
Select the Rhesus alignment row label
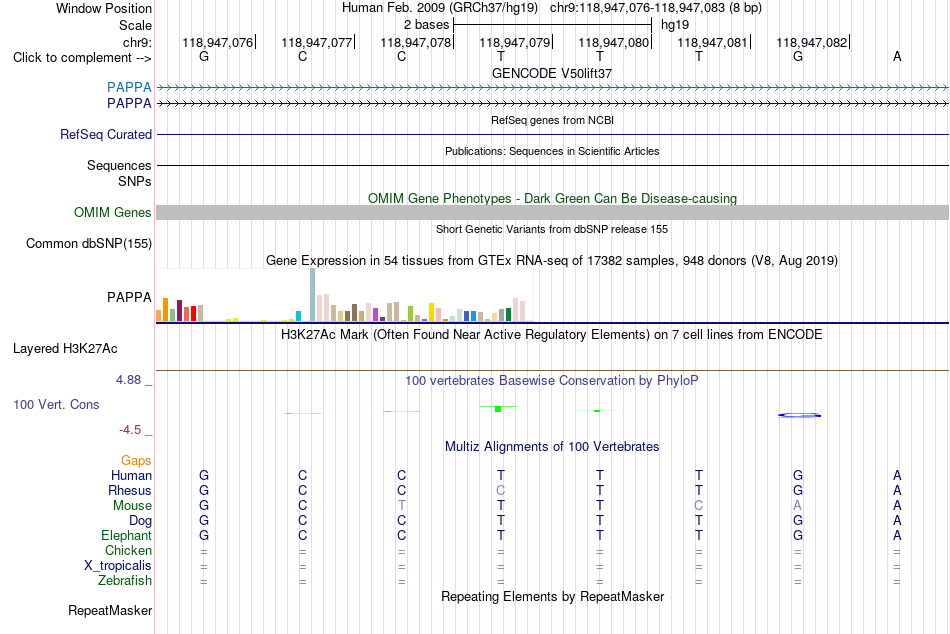130,491
